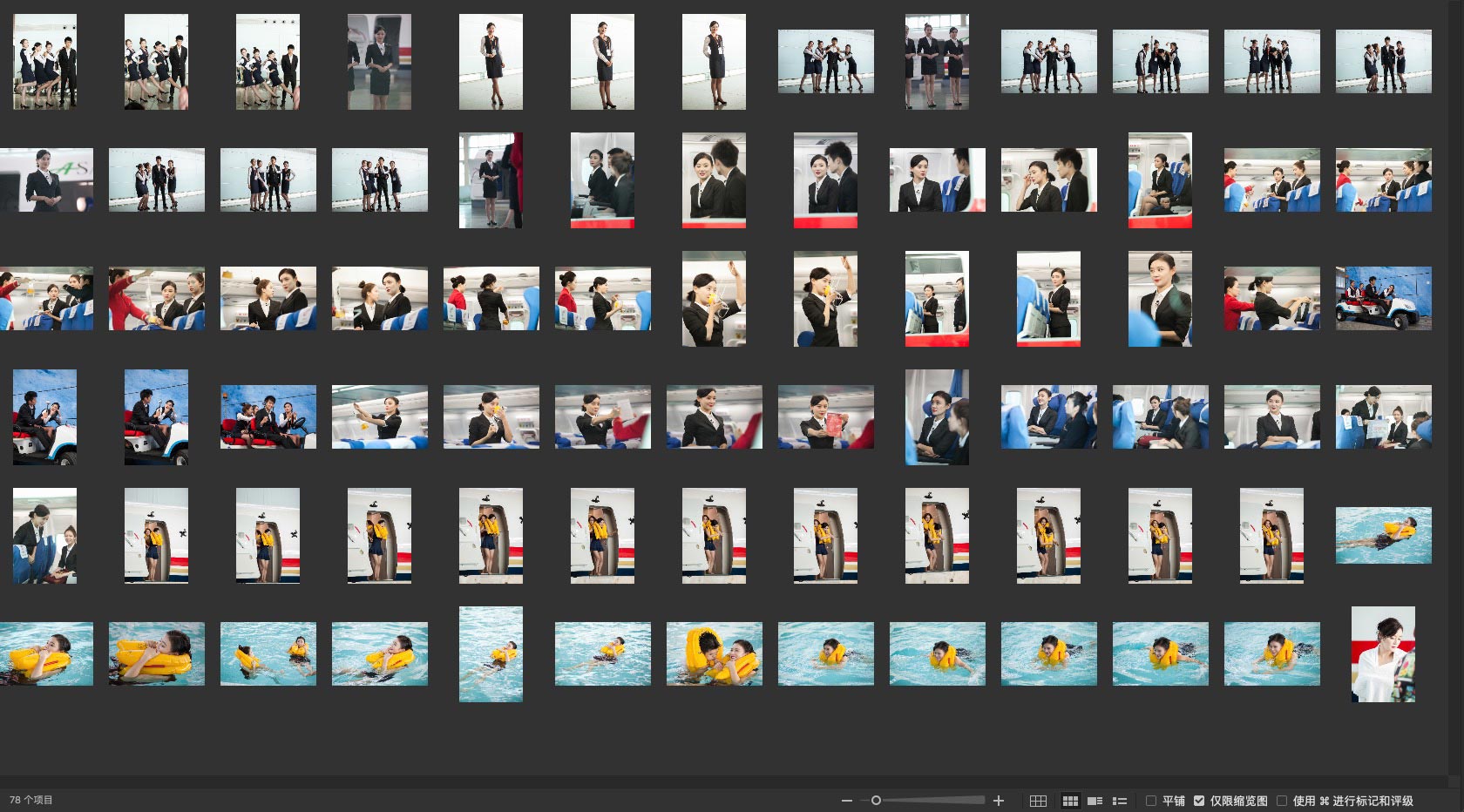Enable the 平铺 checkbox

pos(1151,801)
